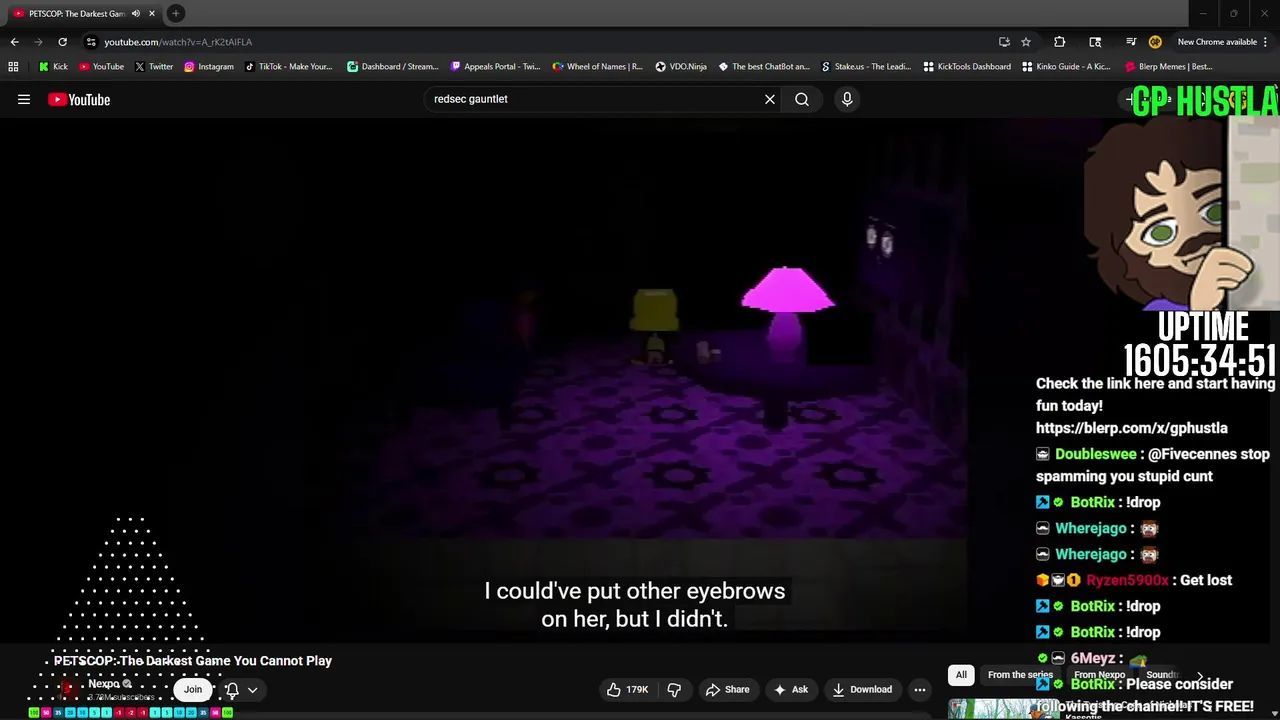This screenshot has width=1280, height=720.
Task: Open the Chrome extensions puzzle icon
Action: (1060, 42)
